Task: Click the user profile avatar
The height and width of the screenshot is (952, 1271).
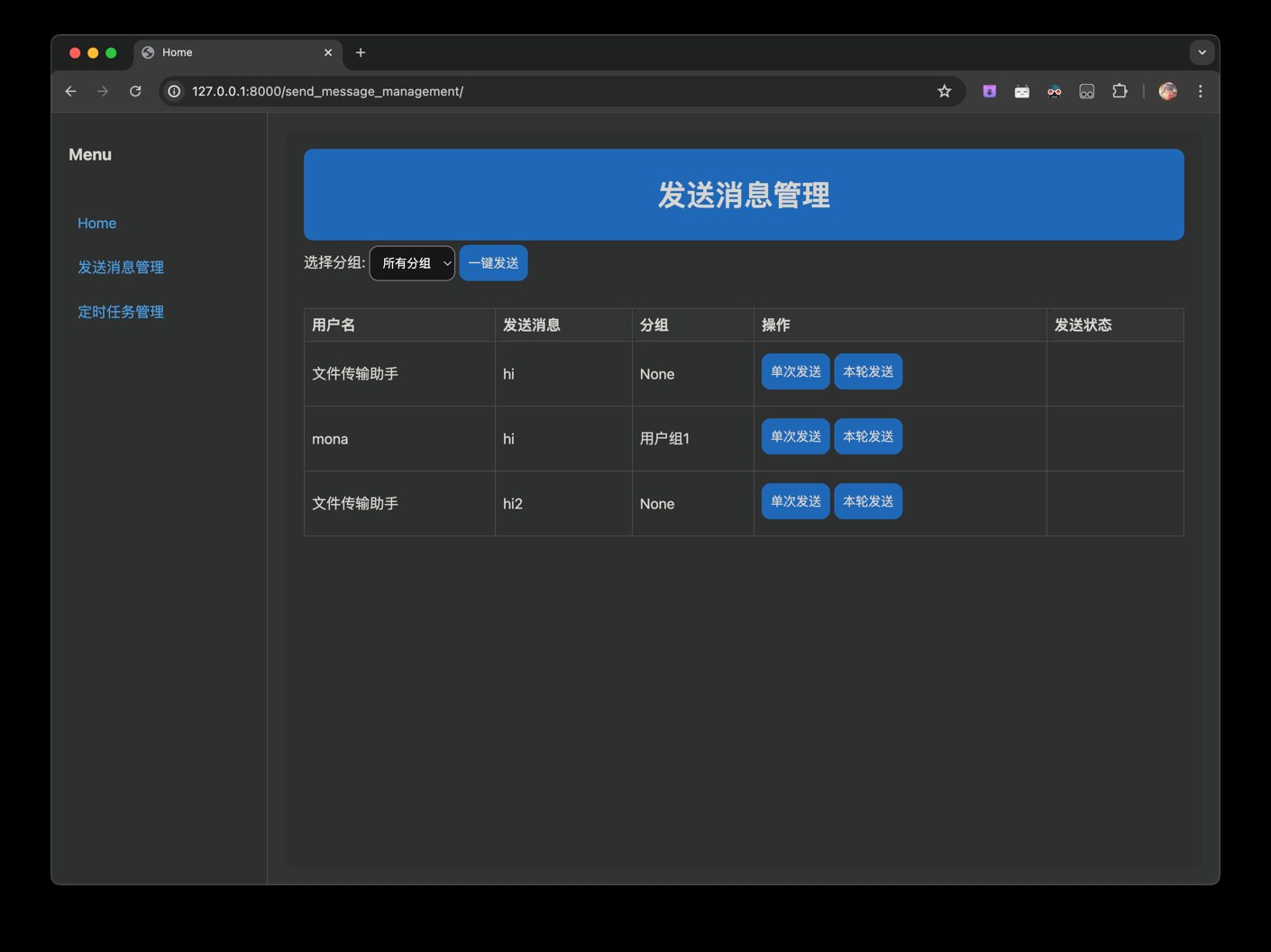Action: [1167, 91]
